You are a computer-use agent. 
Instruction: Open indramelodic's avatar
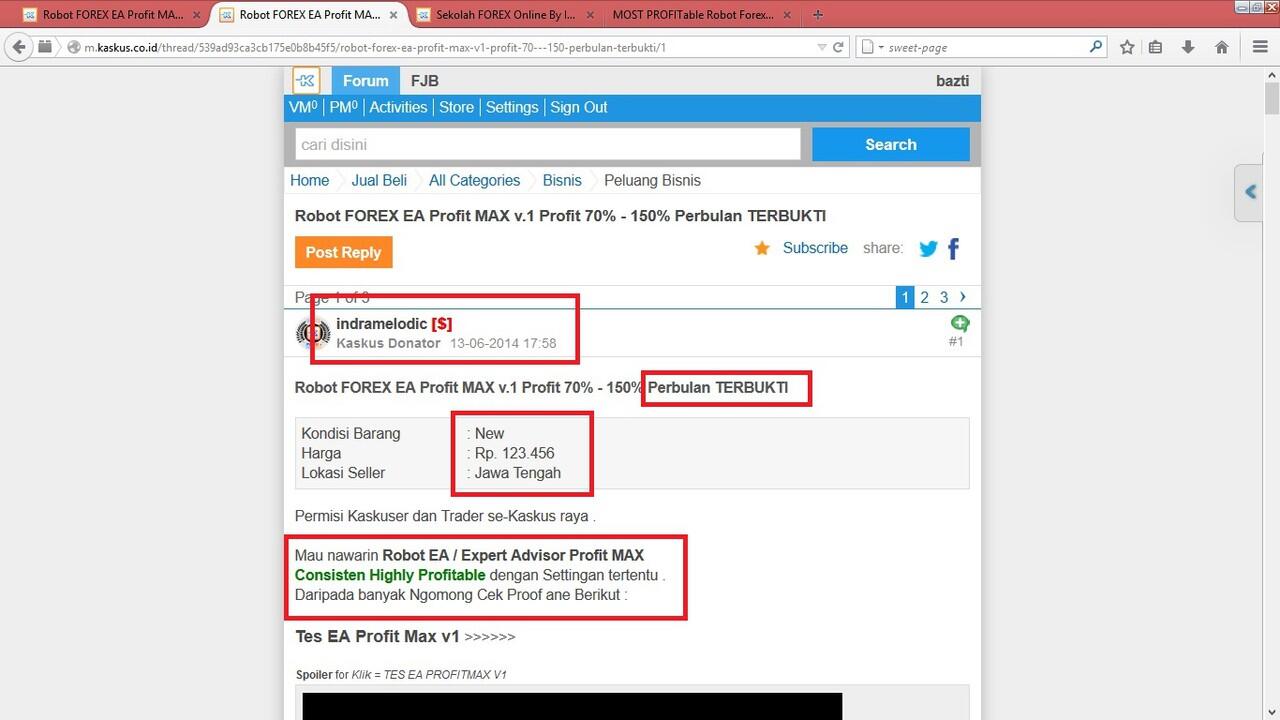tap(313, 333)
